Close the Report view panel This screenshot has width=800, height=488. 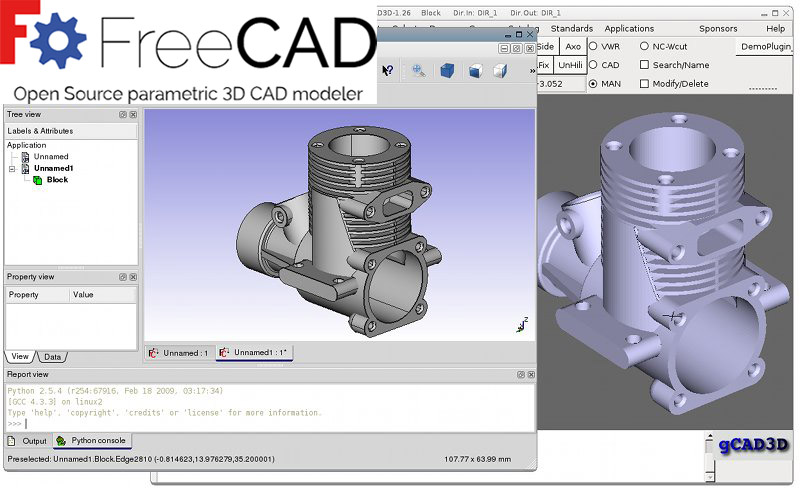[x=531, y=374]
